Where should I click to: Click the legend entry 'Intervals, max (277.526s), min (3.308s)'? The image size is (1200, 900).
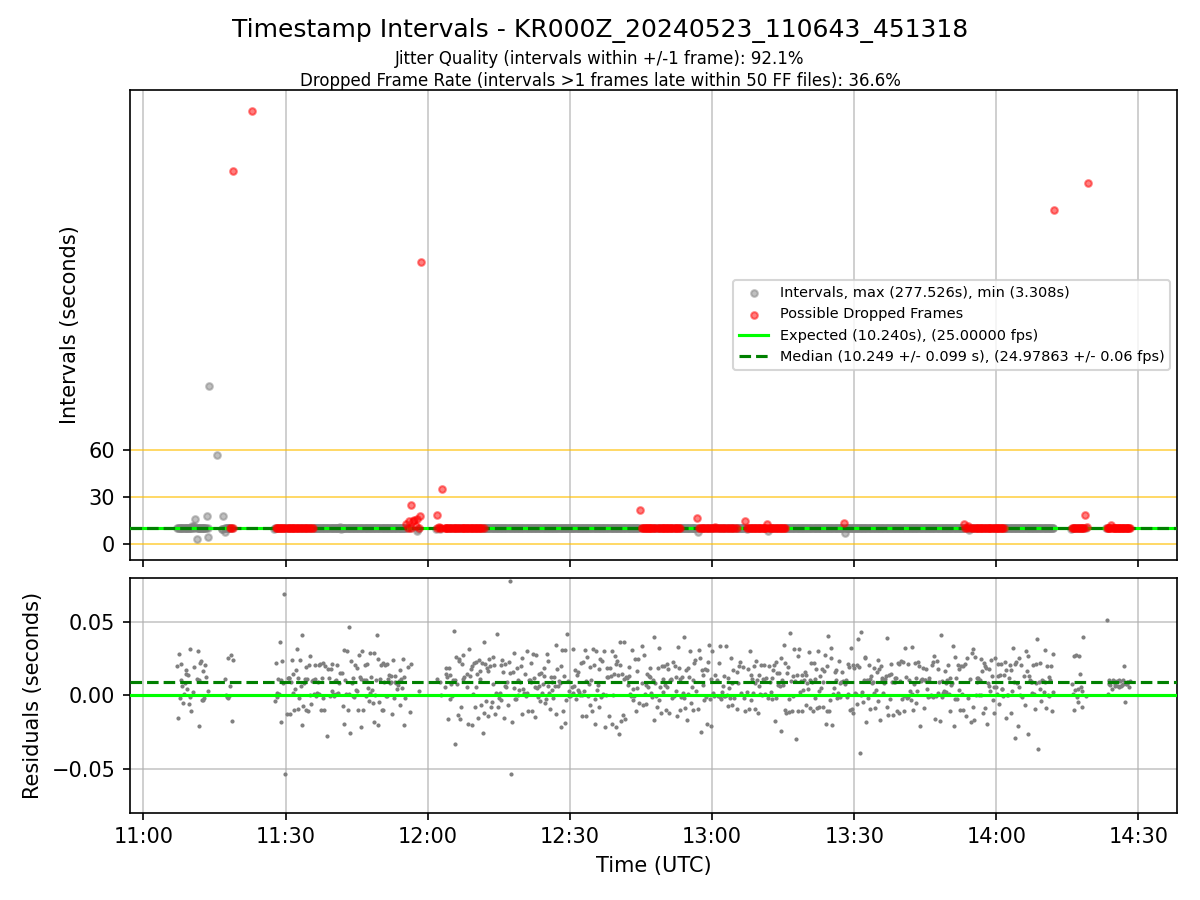click(x=924, y=292)
